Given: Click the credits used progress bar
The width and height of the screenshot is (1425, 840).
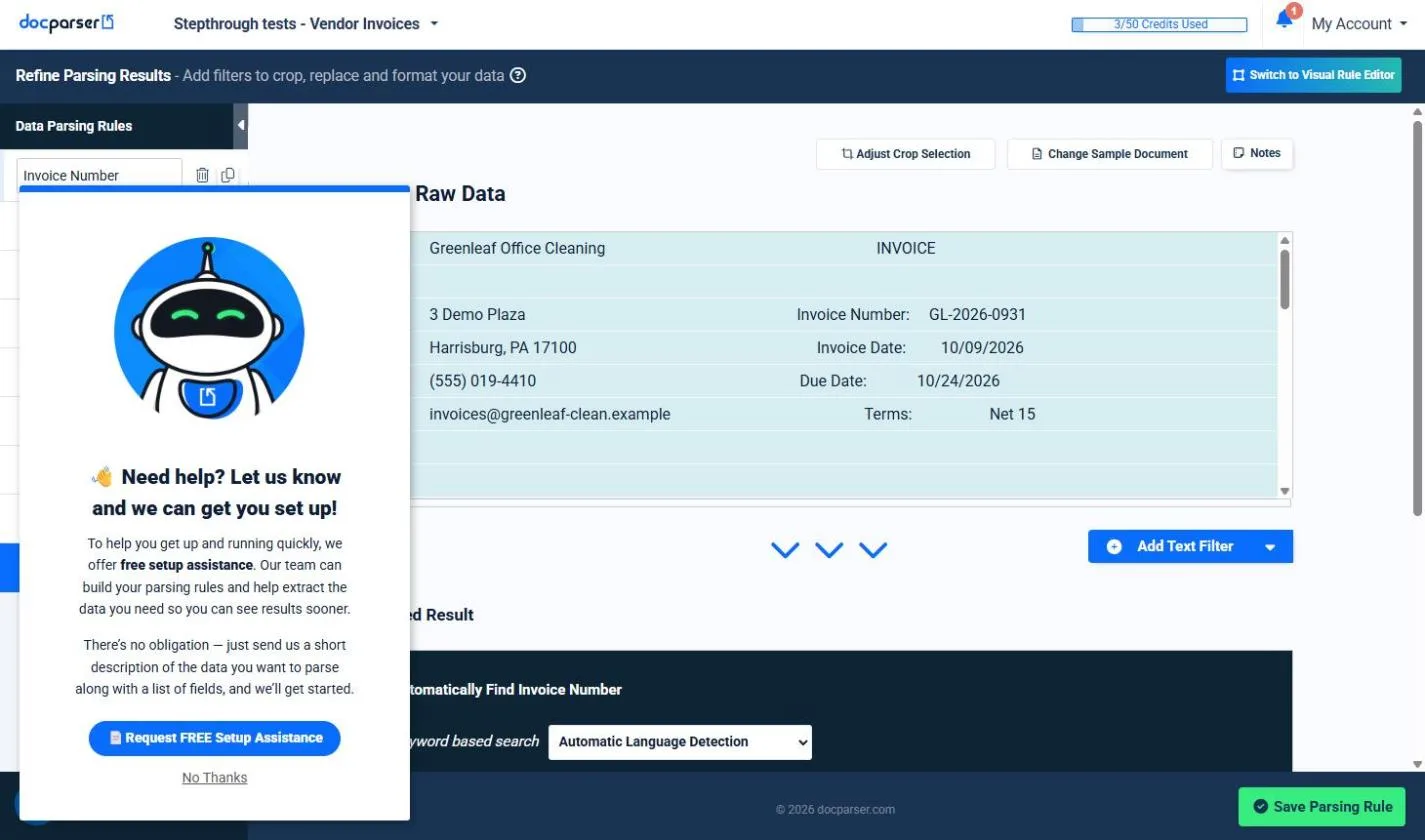Looking at the screenshot, I should (1159, 25).
